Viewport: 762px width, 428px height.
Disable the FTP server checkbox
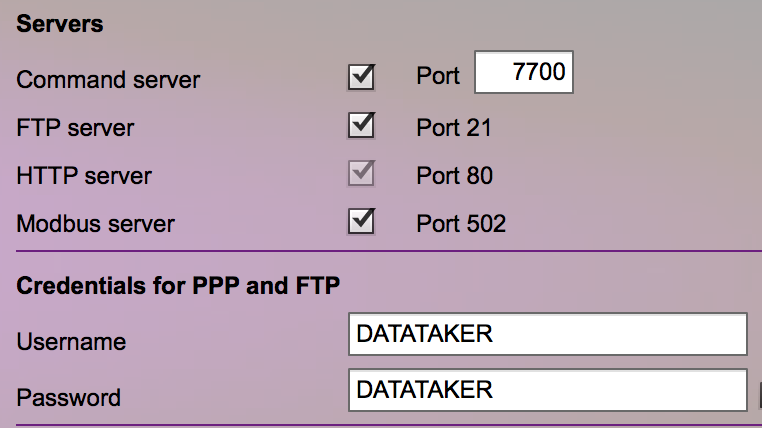[361, 125]
